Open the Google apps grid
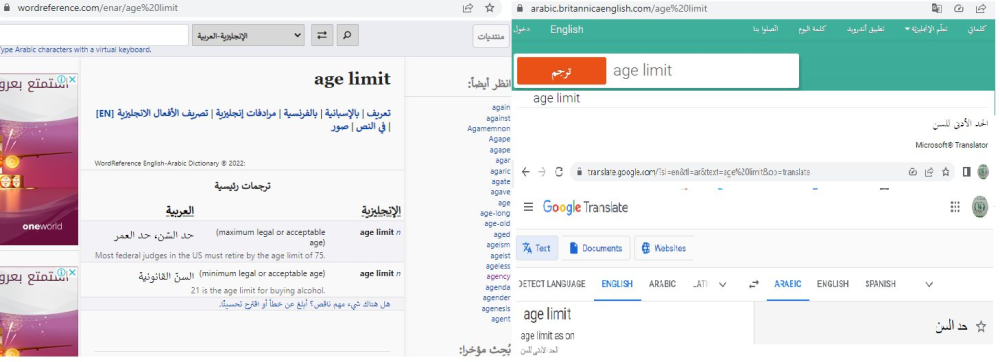Screen dimensions: 1000x362 tap(955, 206)
